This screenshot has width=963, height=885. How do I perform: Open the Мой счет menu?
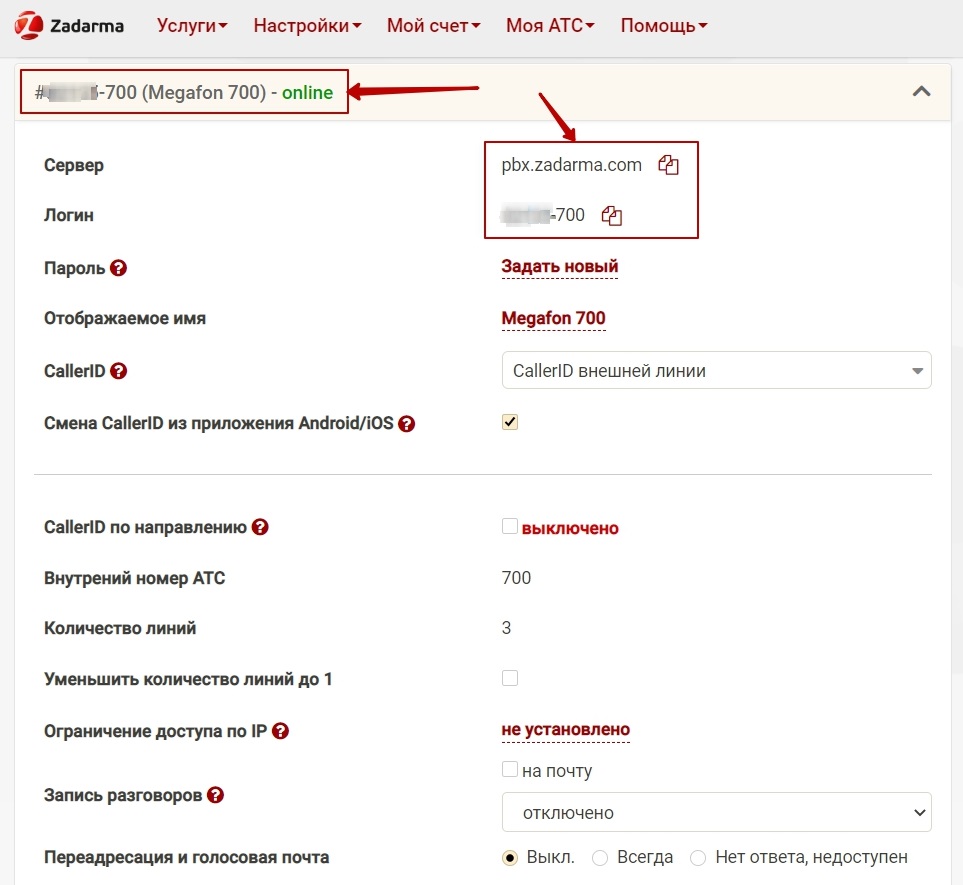(434, 26)
